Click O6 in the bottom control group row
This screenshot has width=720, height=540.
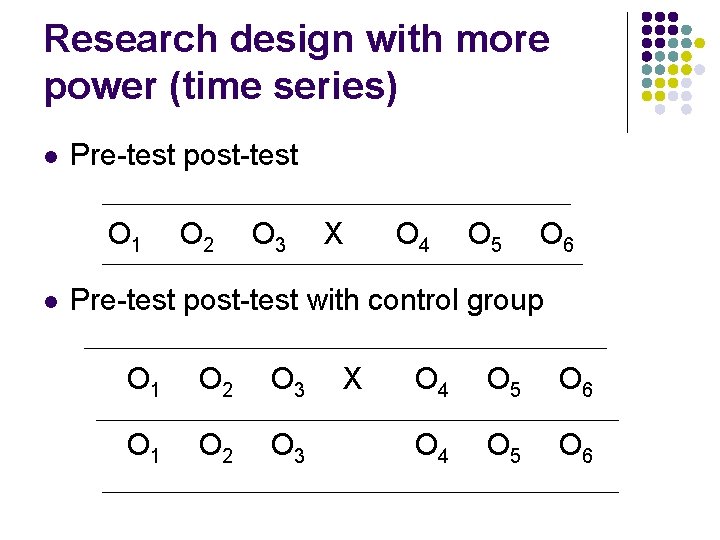(576, 451)
